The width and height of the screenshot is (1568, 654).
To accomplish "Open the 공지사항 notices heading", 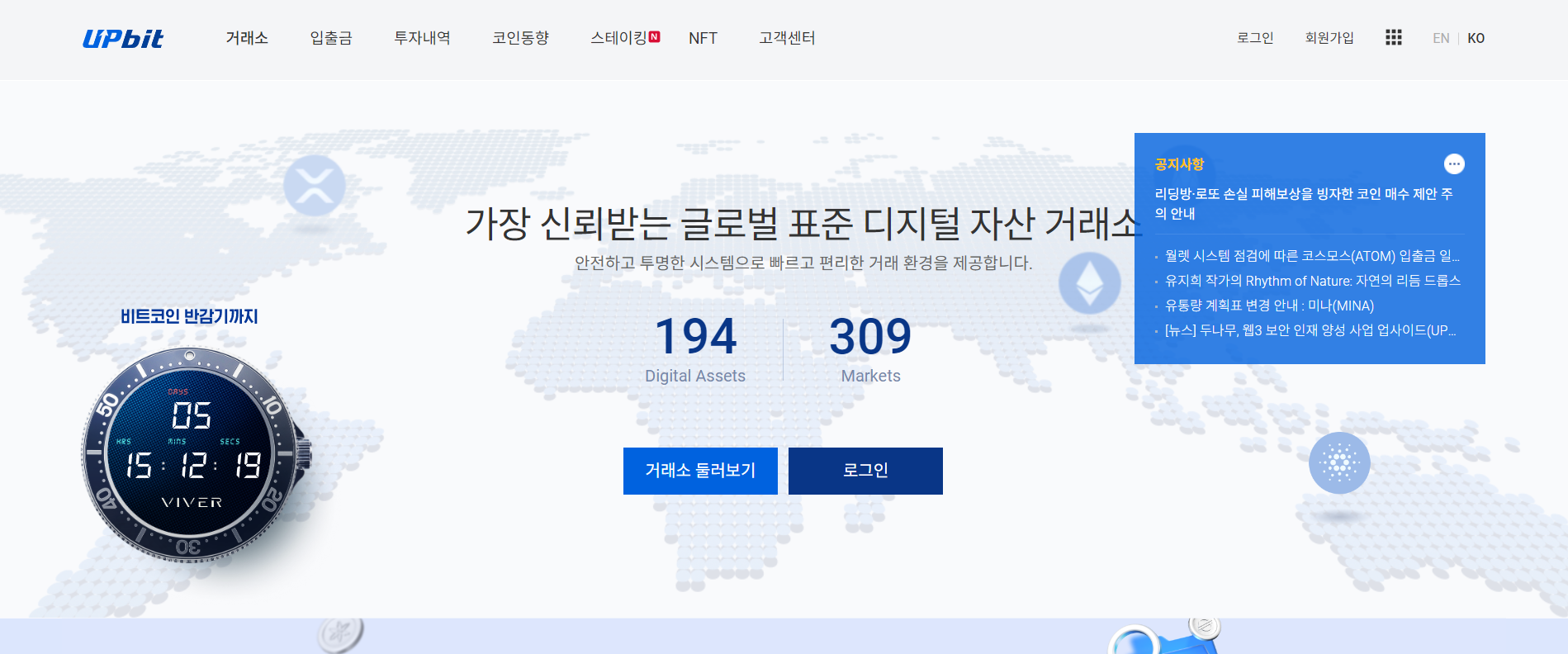I will (x=1179, y=164).
